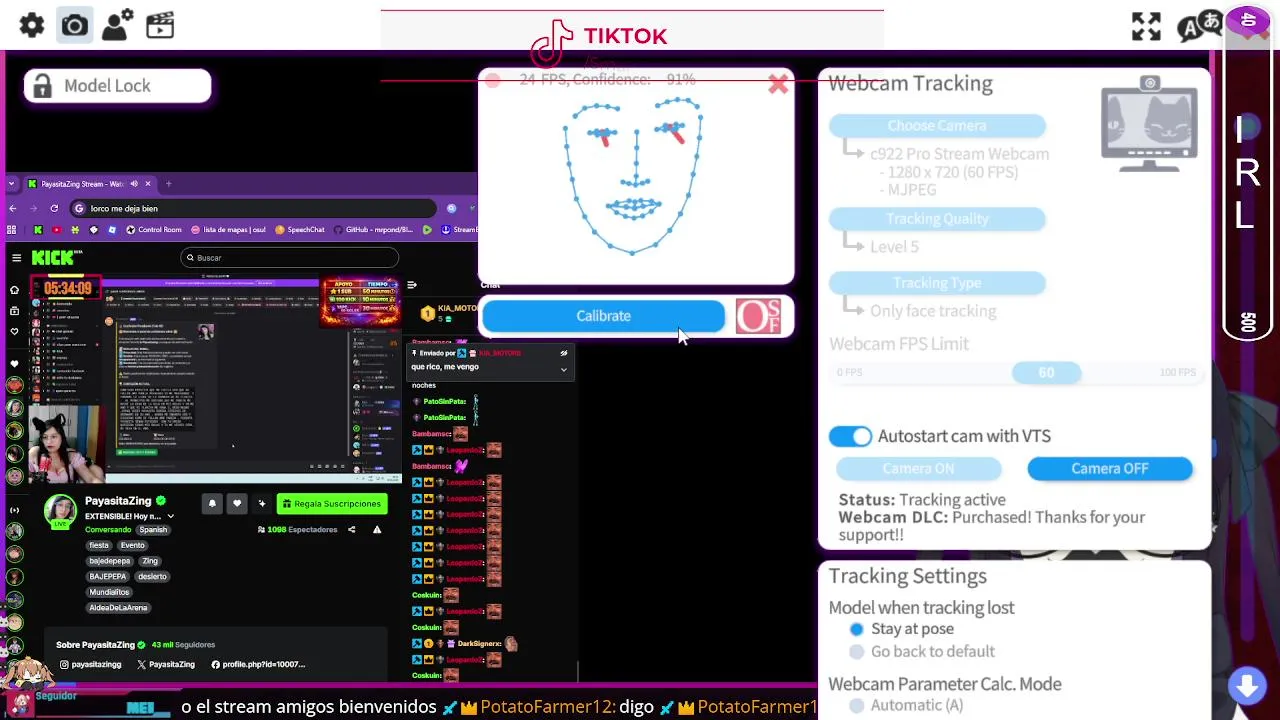Open the Choose Camera selector
This screenshot has width=1280, height=720.
937,126
